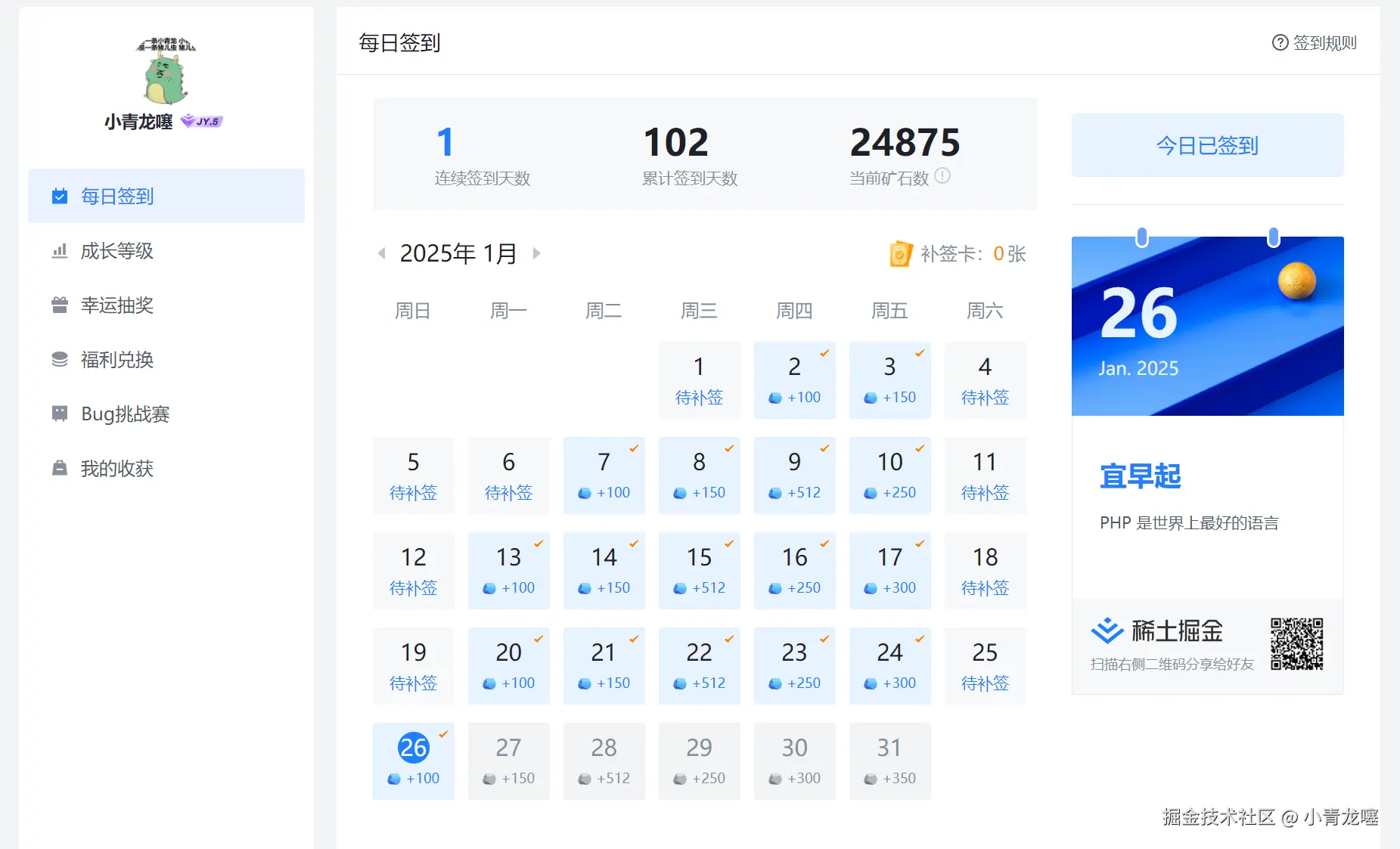The height and width of the screenshot is (849, 1400).
Task: Click the orange 补签卡 card icon
Action: (899, 254)
